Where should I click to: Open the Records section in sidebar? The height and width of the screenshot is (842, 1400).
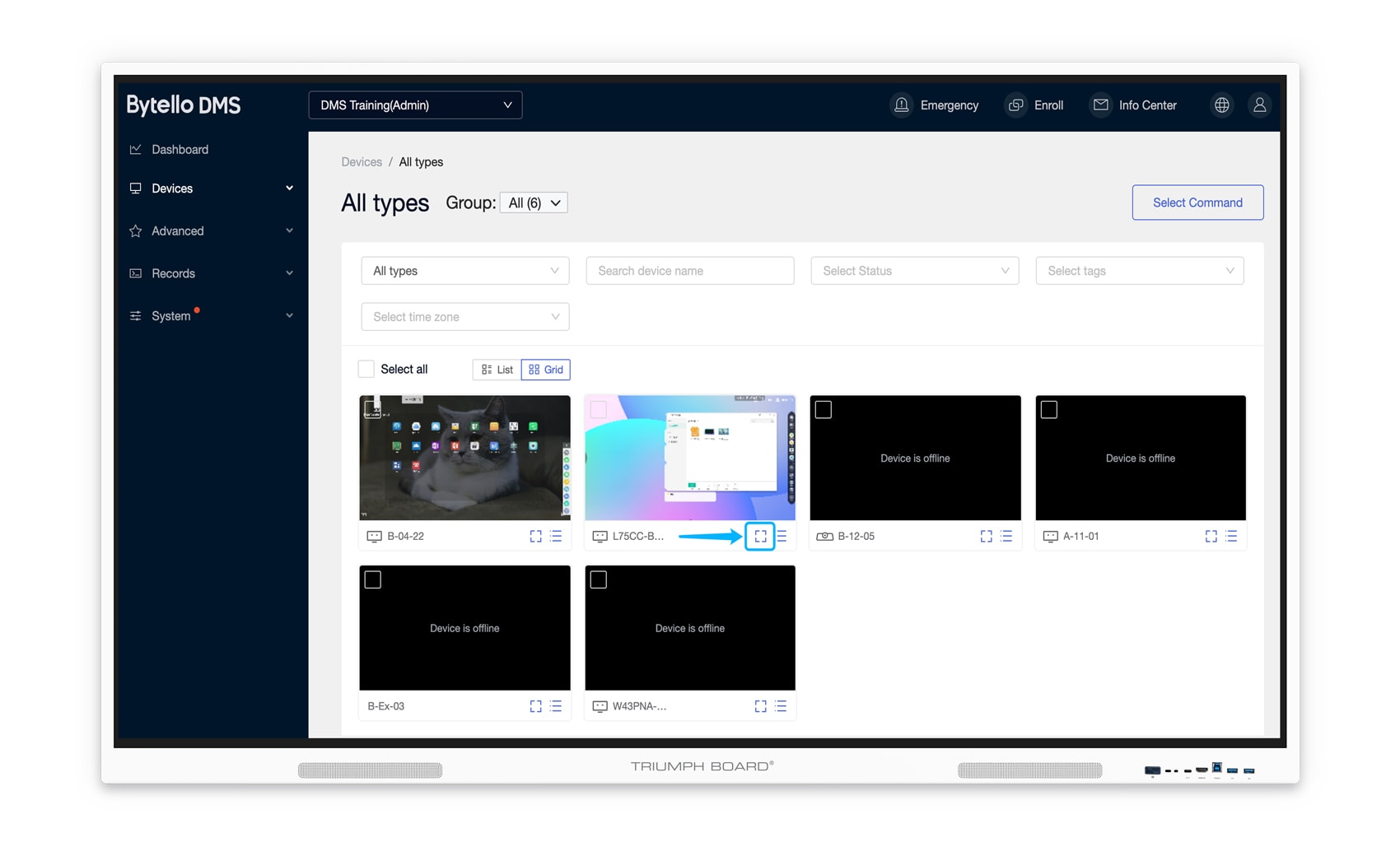[173, 273]
